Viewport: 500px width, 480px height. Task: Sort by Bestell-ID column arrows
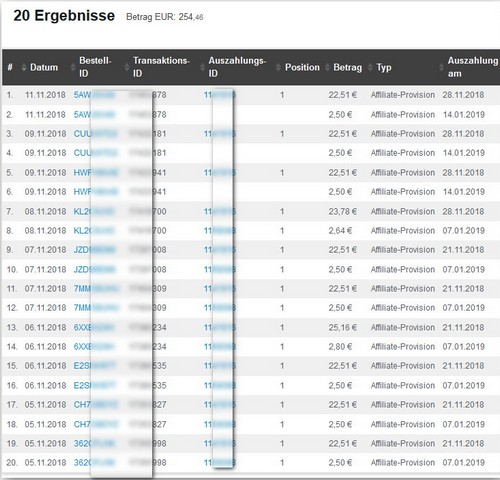pos(73,68)
